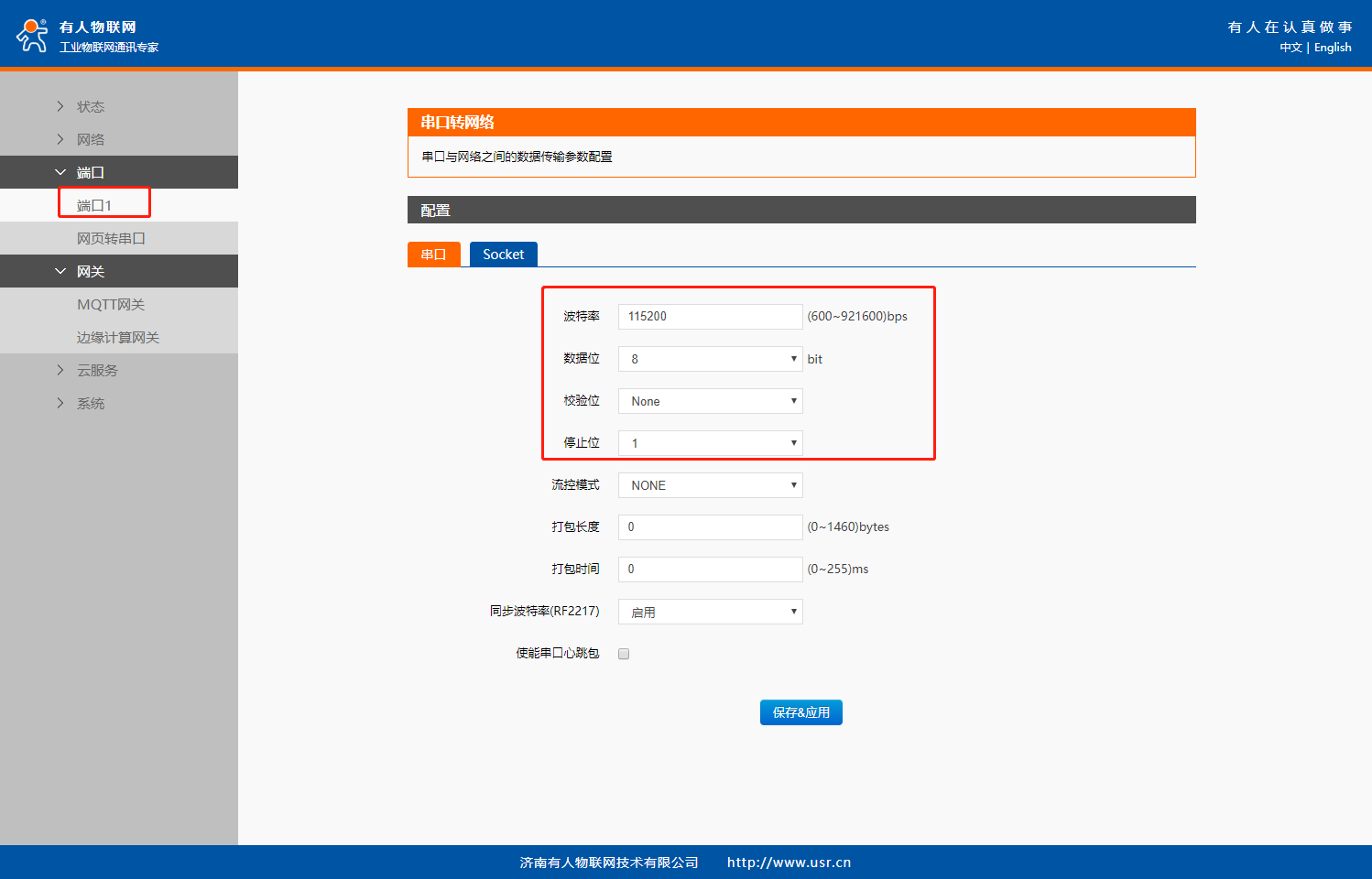1372x879 pixels.
Task: Open the 校验位 dropdown
Action: tap(710, 401)
